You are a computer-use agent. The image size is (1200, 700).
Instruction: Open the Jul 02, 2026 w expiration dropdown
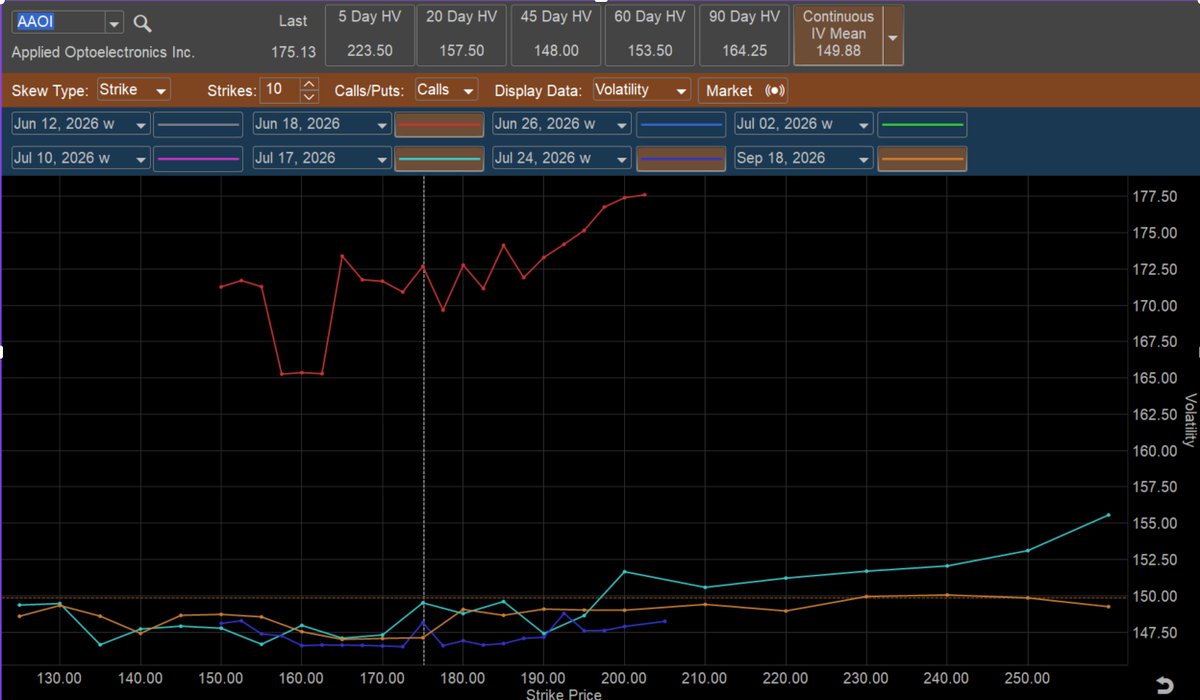point(802,124)
